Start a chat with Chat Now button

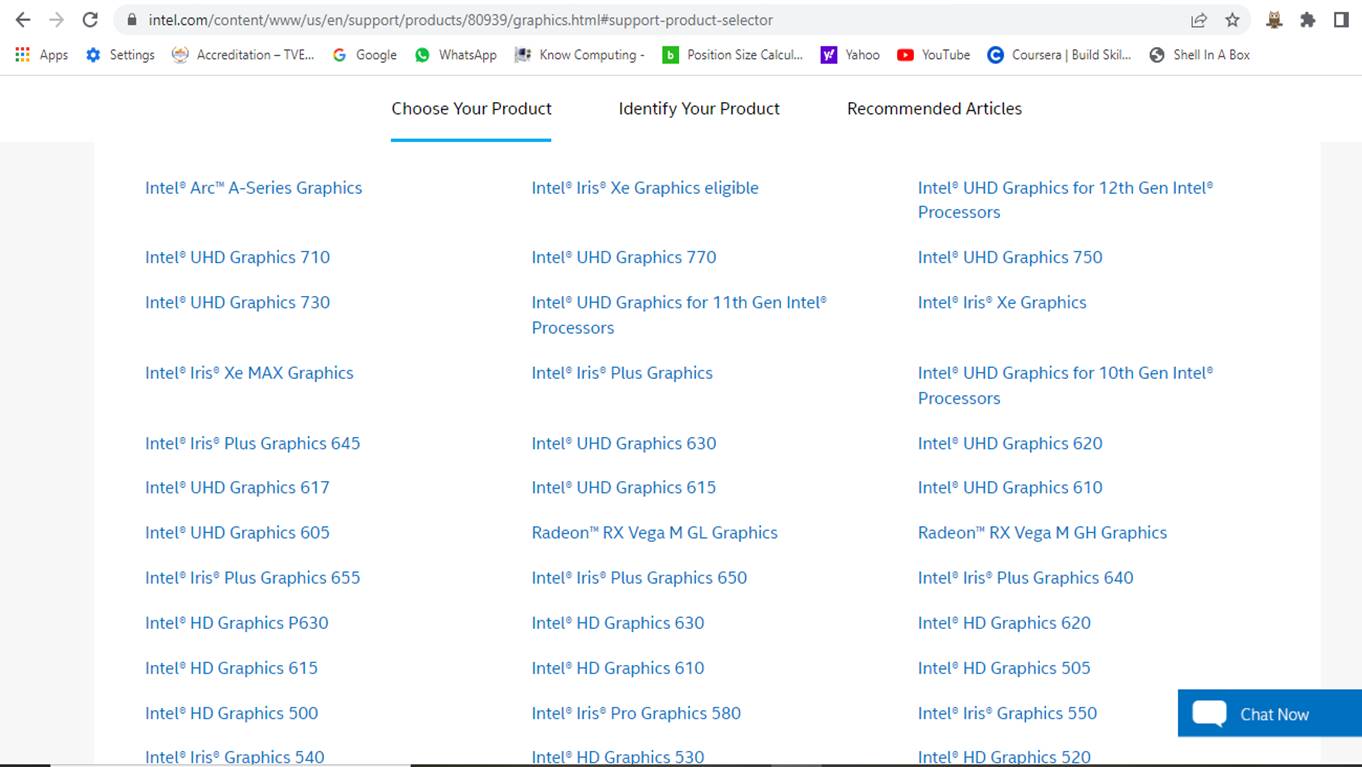(x=1269, y=714)
